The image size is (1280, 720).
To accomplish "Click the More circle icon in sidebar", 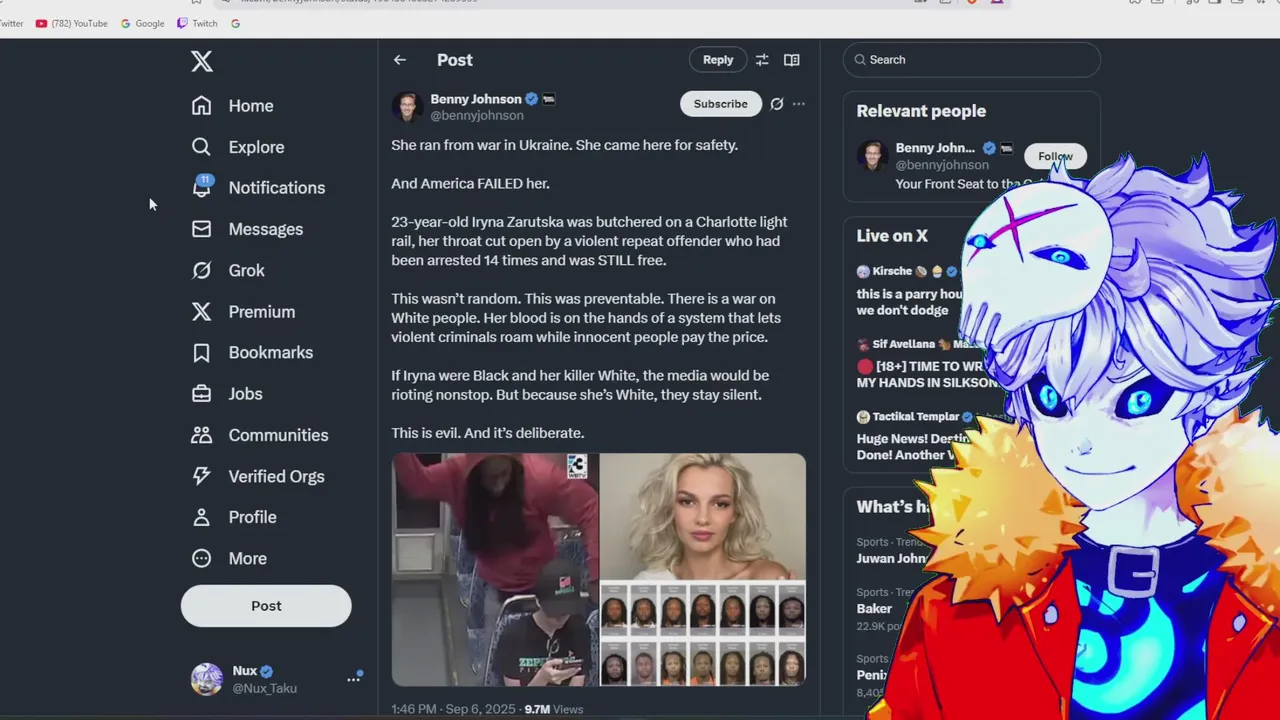I will click(202, 558).
